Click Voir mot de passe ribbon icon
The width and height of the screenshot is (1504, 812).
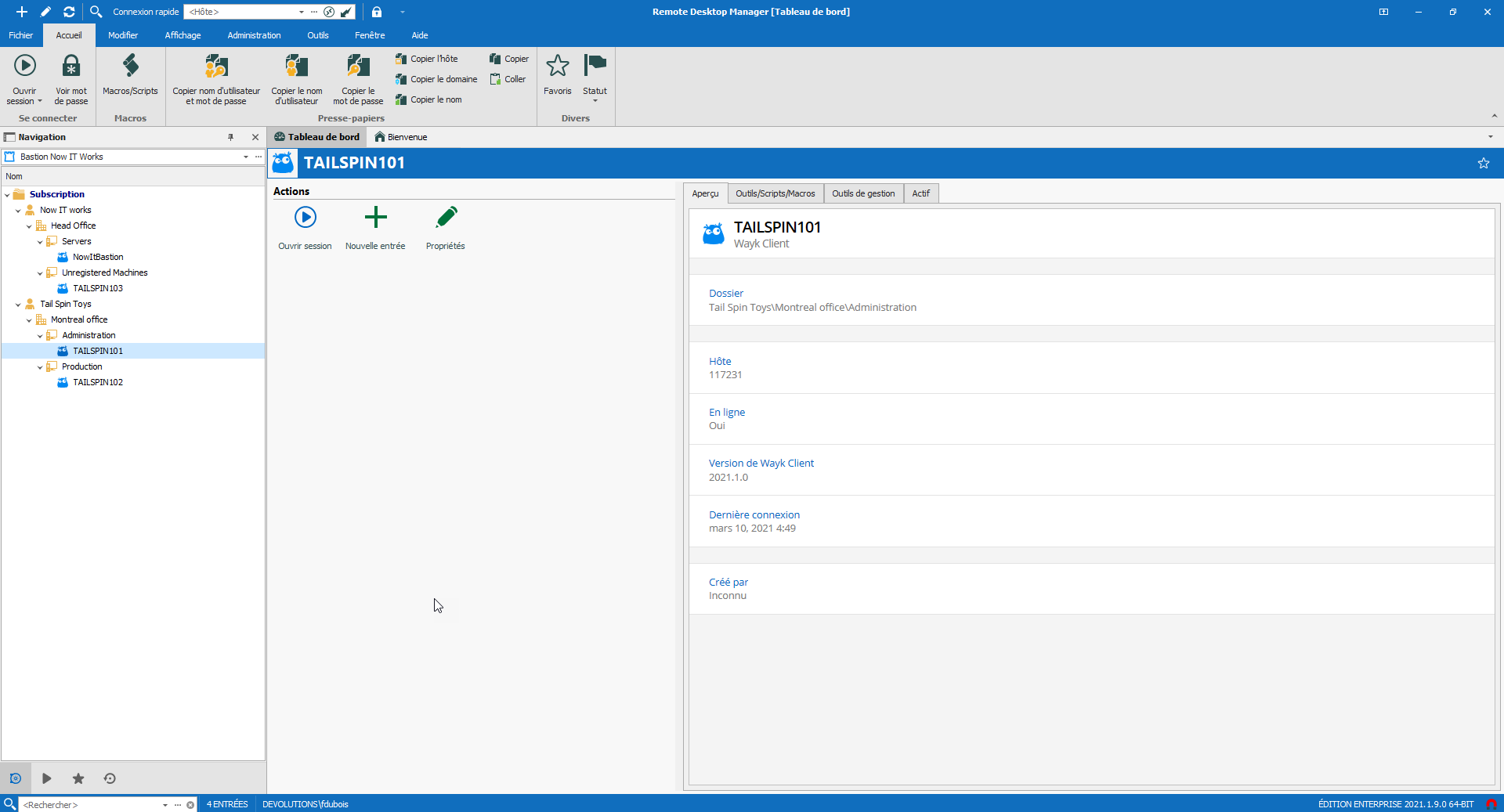[71, 78]
